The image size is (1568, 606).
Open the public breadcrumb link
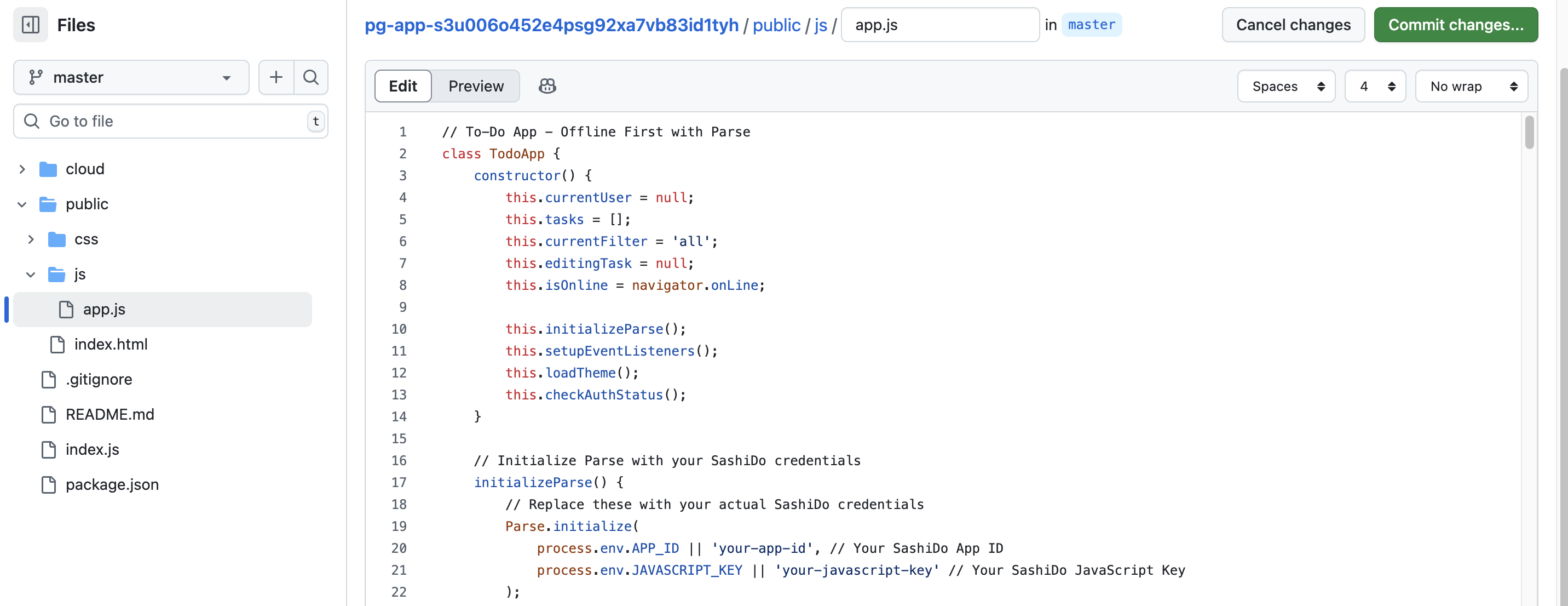pos(777,25)
